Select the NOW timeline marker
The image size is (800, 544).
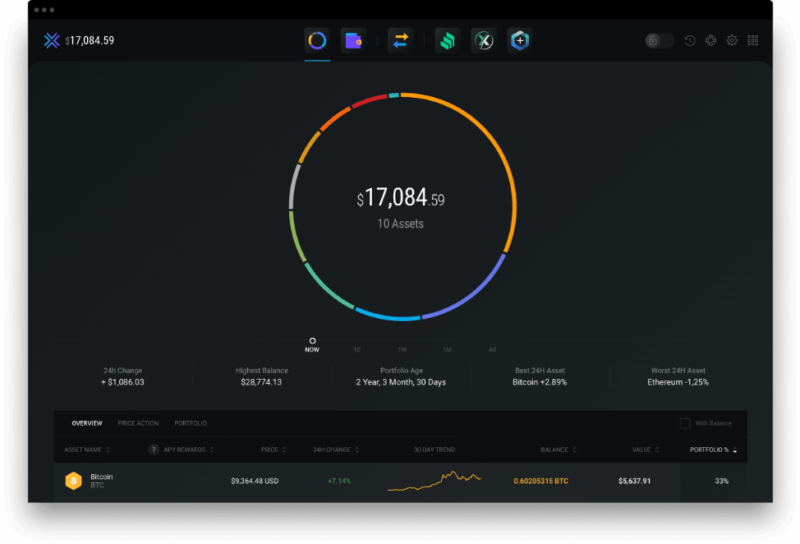312,345
